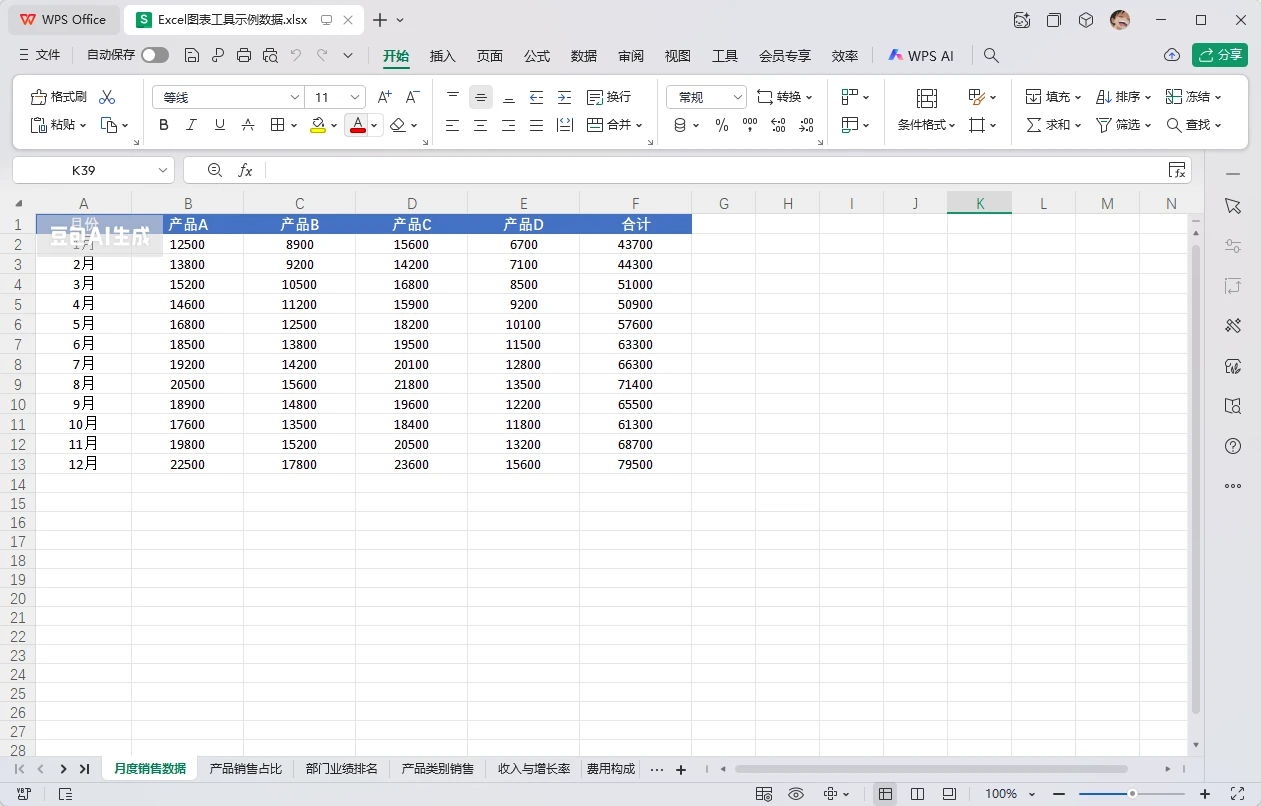This screenshot has height=806, width=1261.
Task: Increase indent icon
Action: 565,97
